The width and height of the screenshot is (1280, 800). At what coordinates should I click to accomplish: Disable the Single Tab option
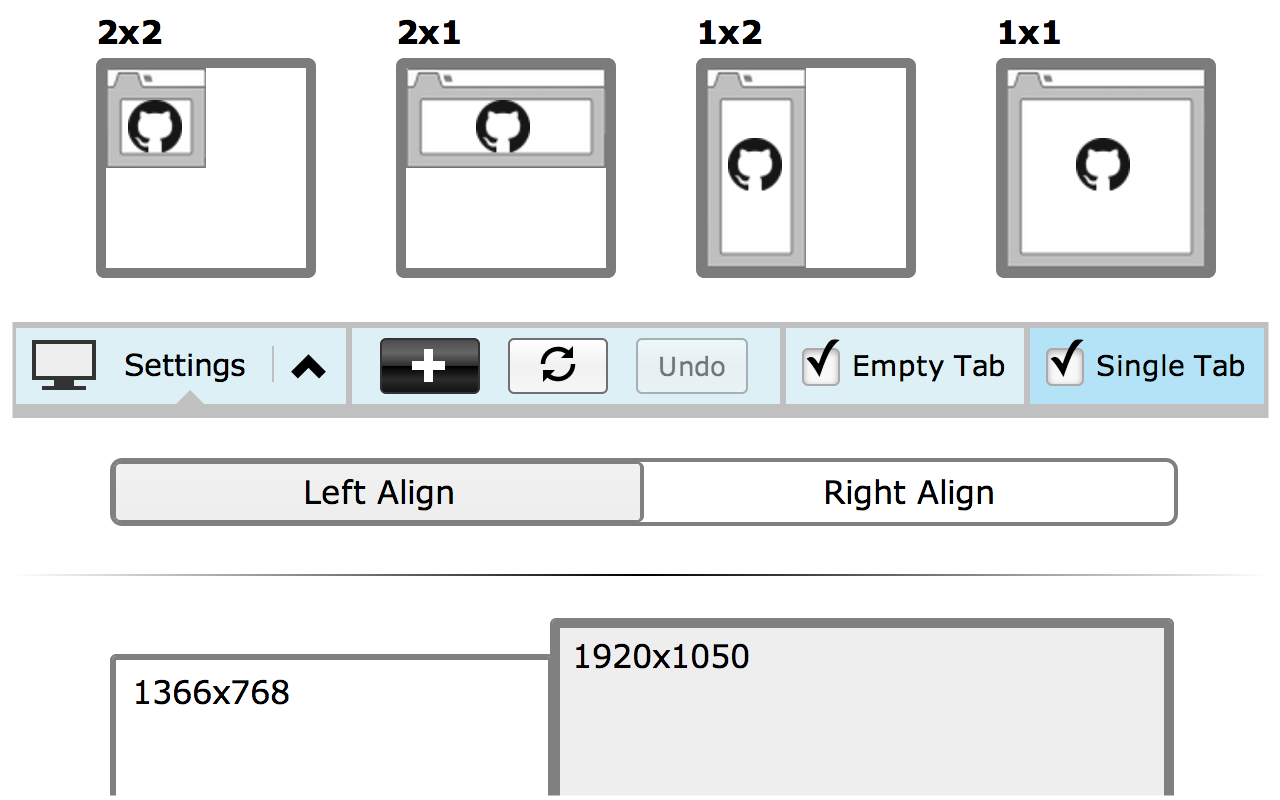click(x=1065, y=366)
